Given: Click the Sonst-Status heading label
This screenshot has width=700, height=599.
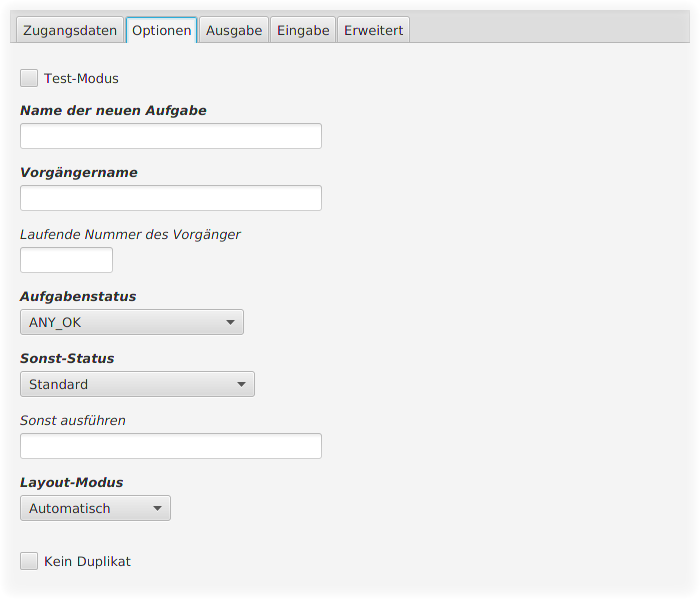Looking at the screenshot, I should click(67, 358).
